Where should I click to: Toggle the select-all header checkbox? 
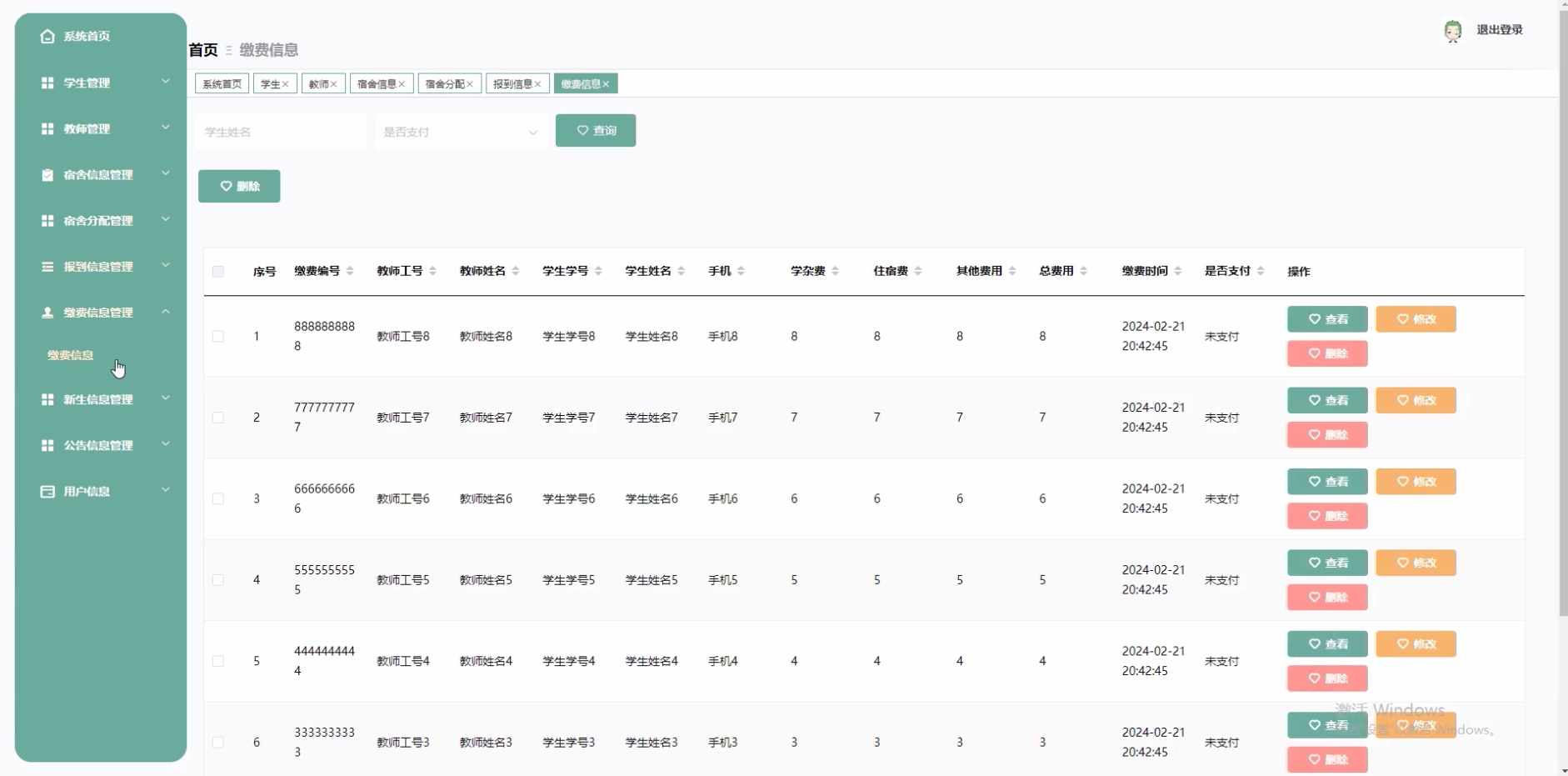[218, 271]
